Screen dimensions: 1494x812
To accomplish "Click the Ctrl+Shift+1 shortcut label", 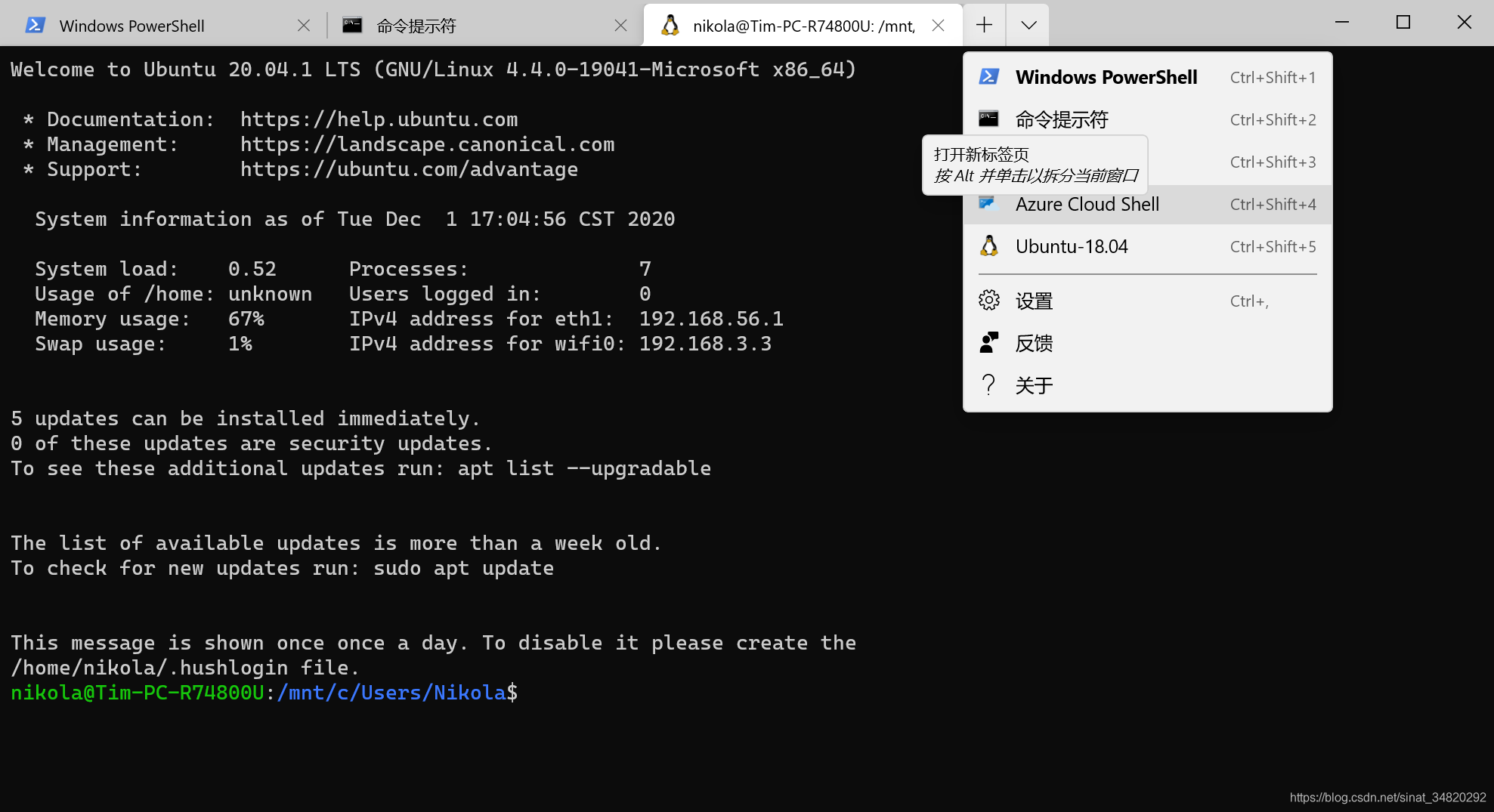I will 1273,77.
